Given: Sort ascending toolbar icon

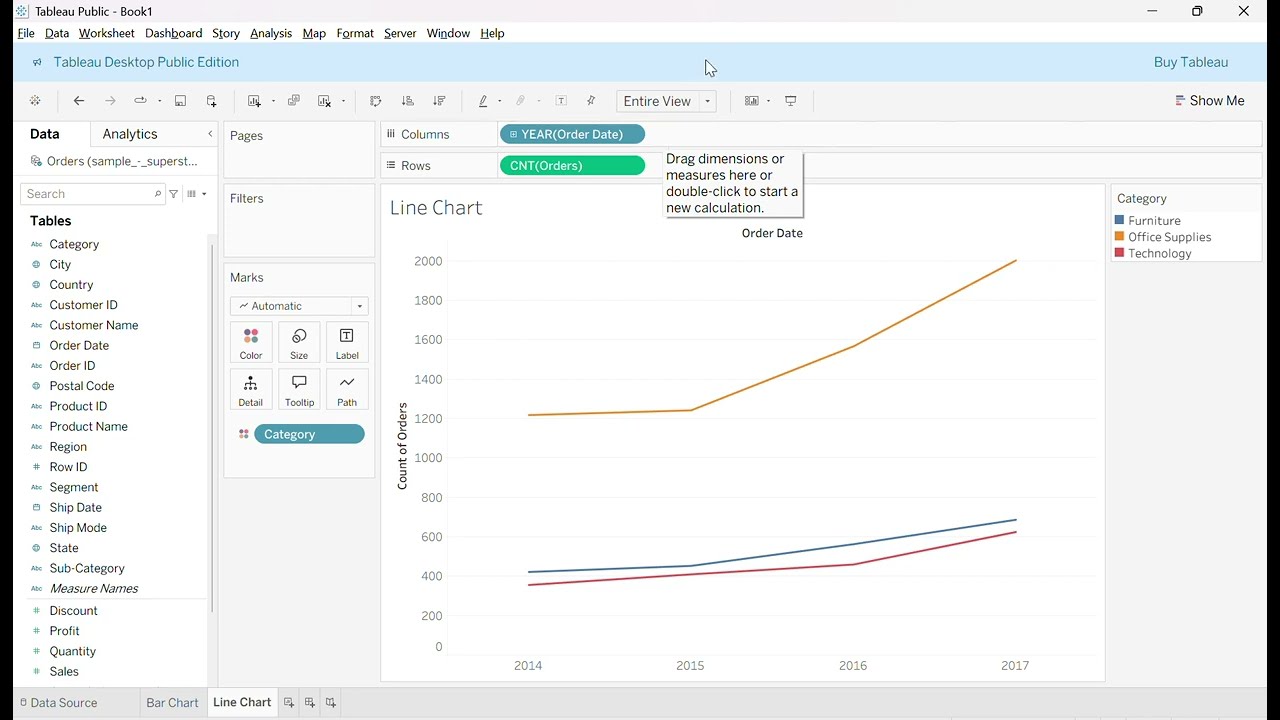Looking at the screenshot, I should coord(408,101).
